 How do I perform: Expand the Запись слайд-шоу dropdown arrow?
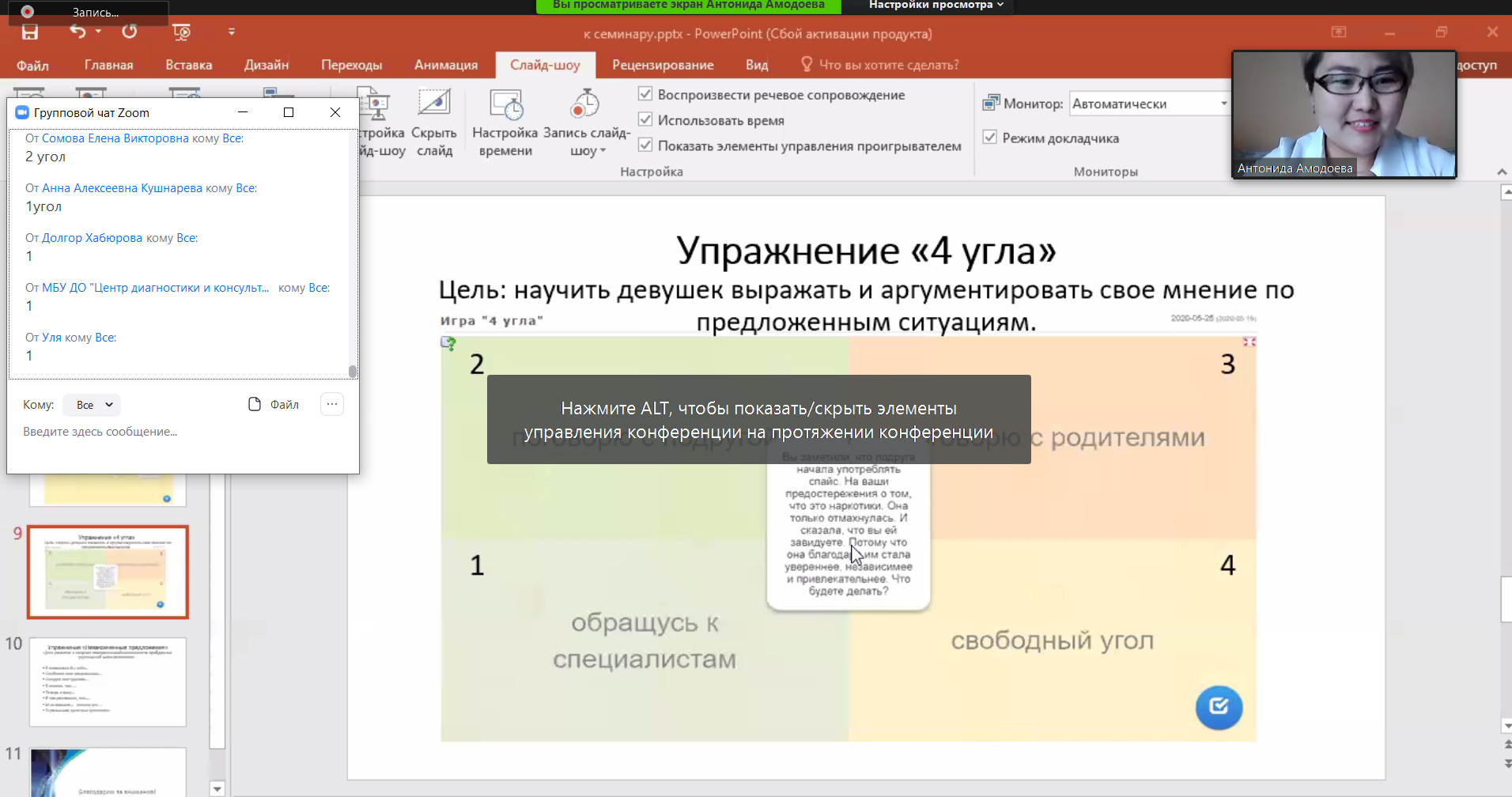(603, 151)
